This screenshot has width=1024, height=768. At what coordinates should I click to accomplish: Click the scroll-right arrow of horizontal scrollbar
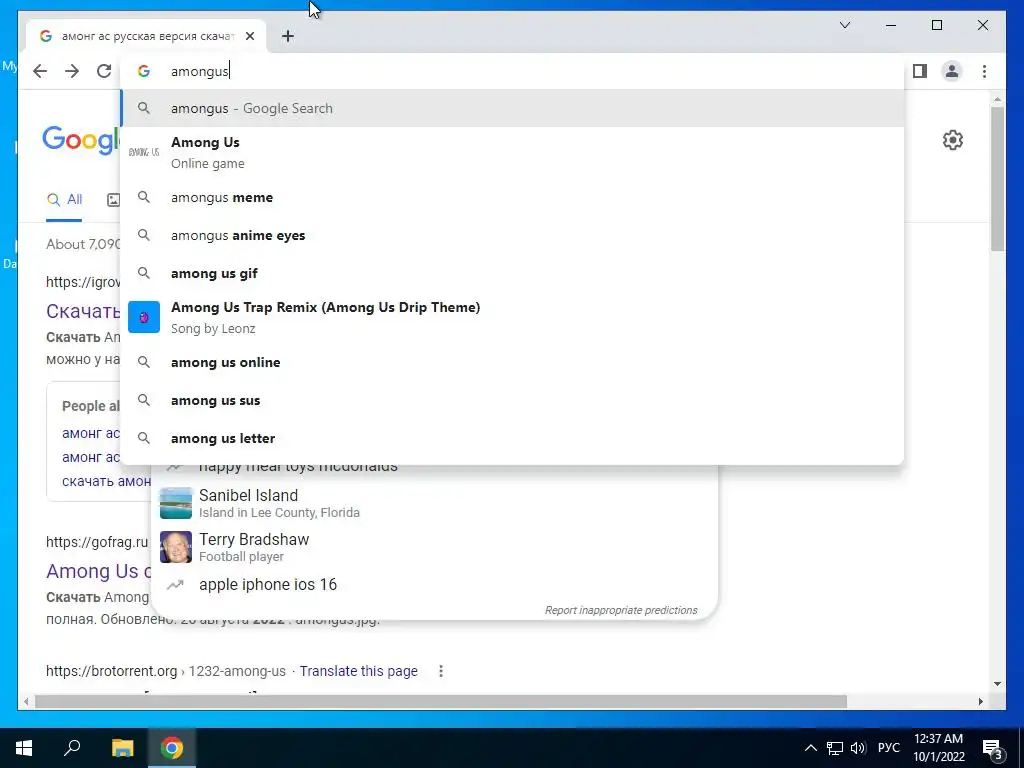pos(980,701)
